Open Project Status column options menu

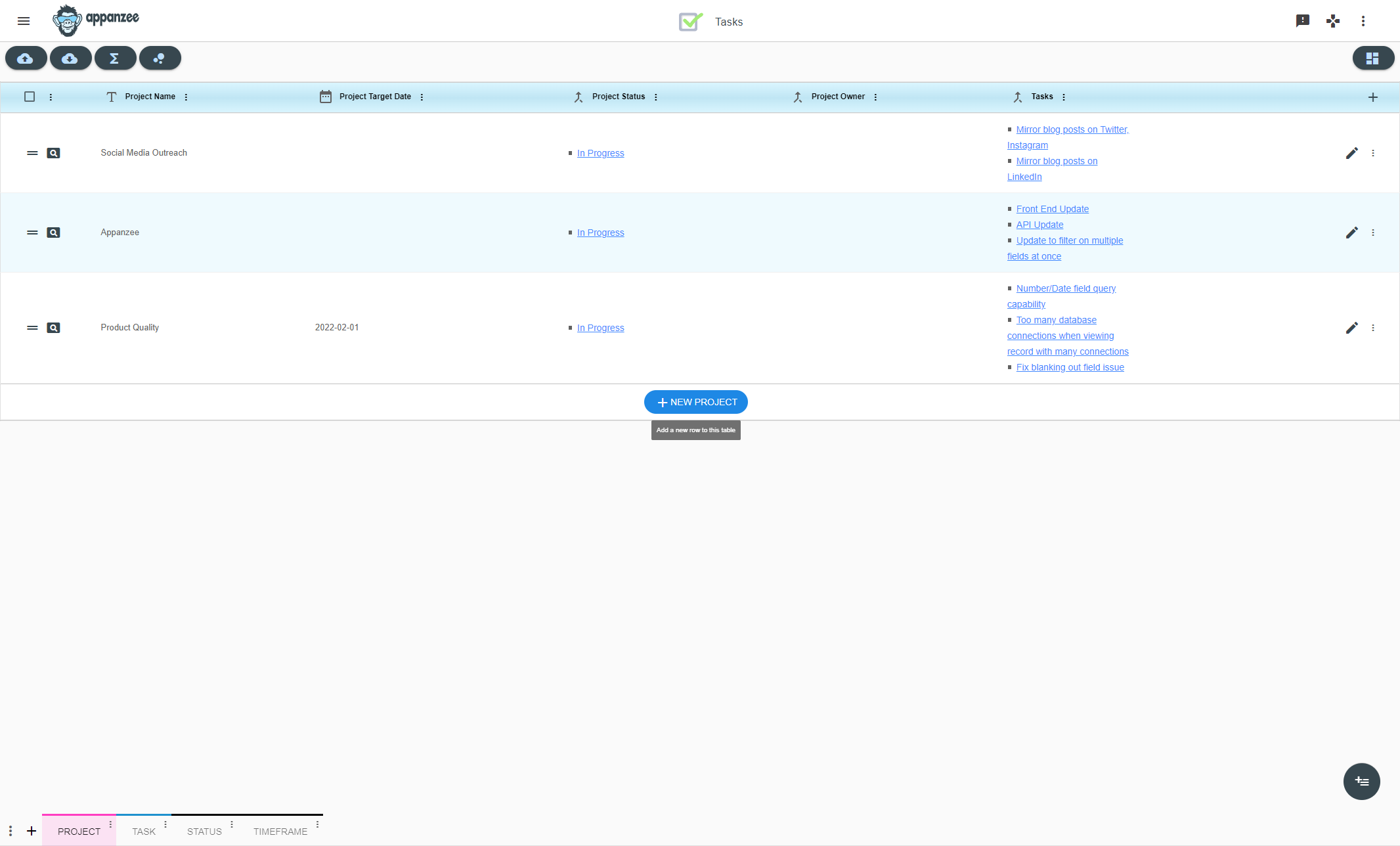(x=656, y=97)
